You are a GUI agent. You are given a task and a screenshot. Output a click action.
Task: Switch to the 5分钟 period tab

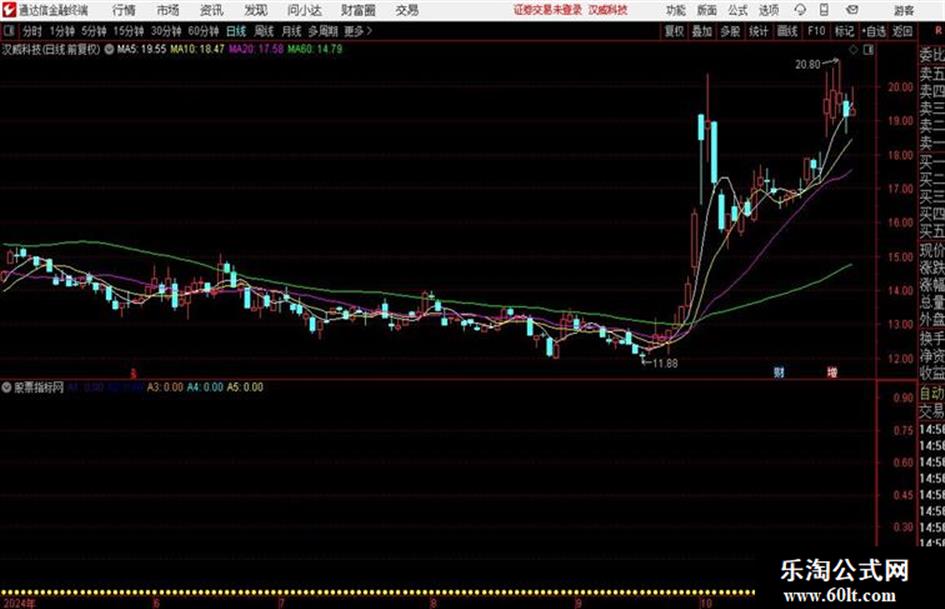[x=93, y=31]
